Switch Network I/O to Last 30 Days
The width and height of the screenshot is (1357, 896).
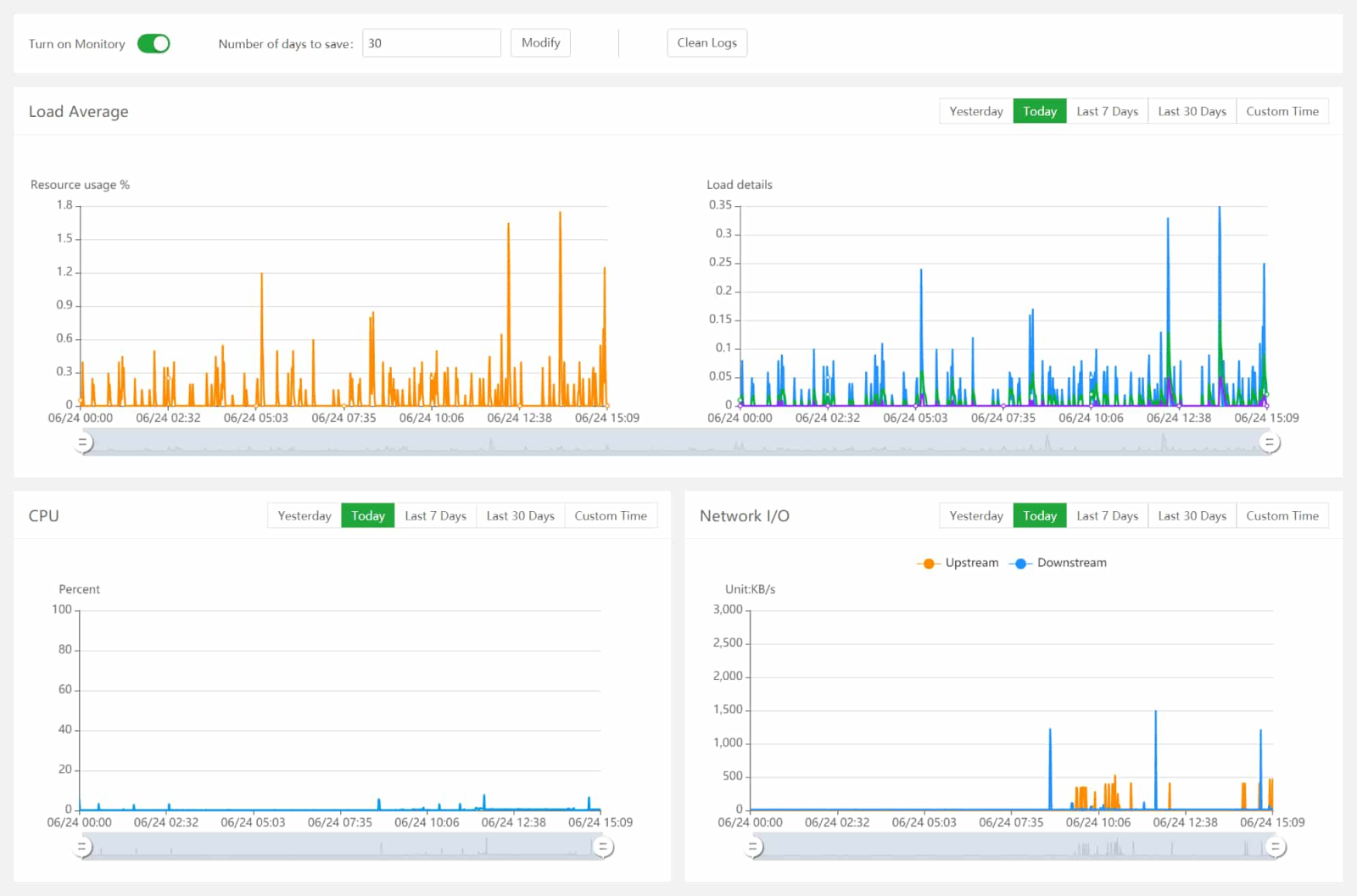1192,515
